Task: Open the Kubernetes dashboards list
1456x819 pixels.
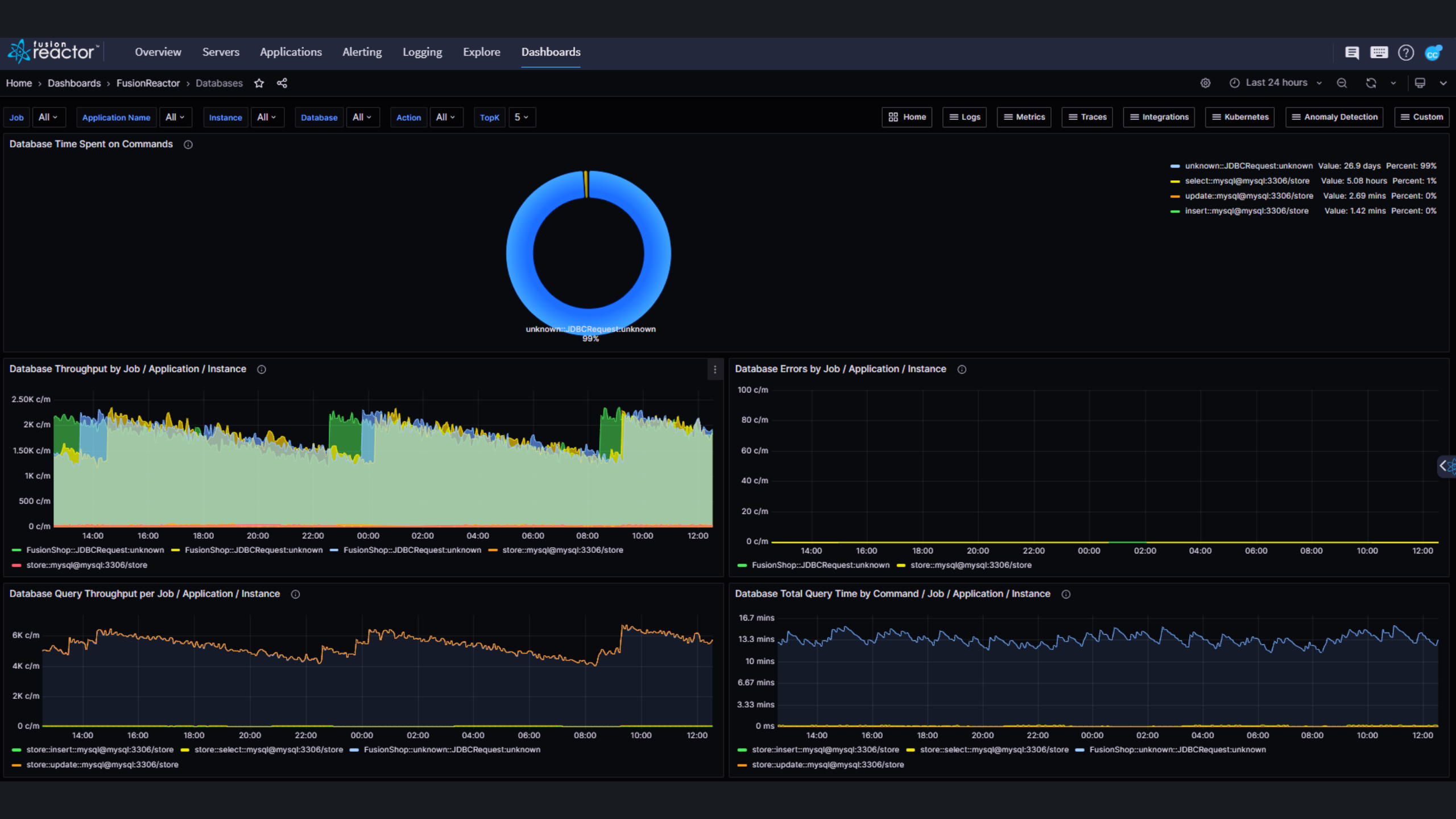Action: 1240,117
